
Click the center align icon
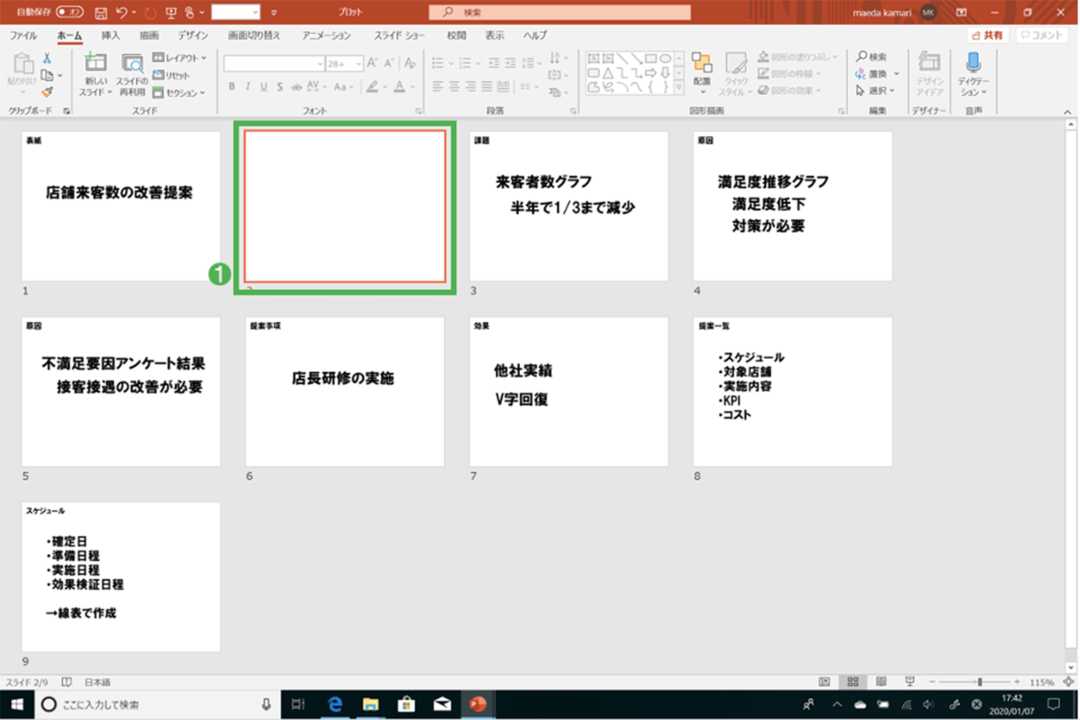point(454,87)
